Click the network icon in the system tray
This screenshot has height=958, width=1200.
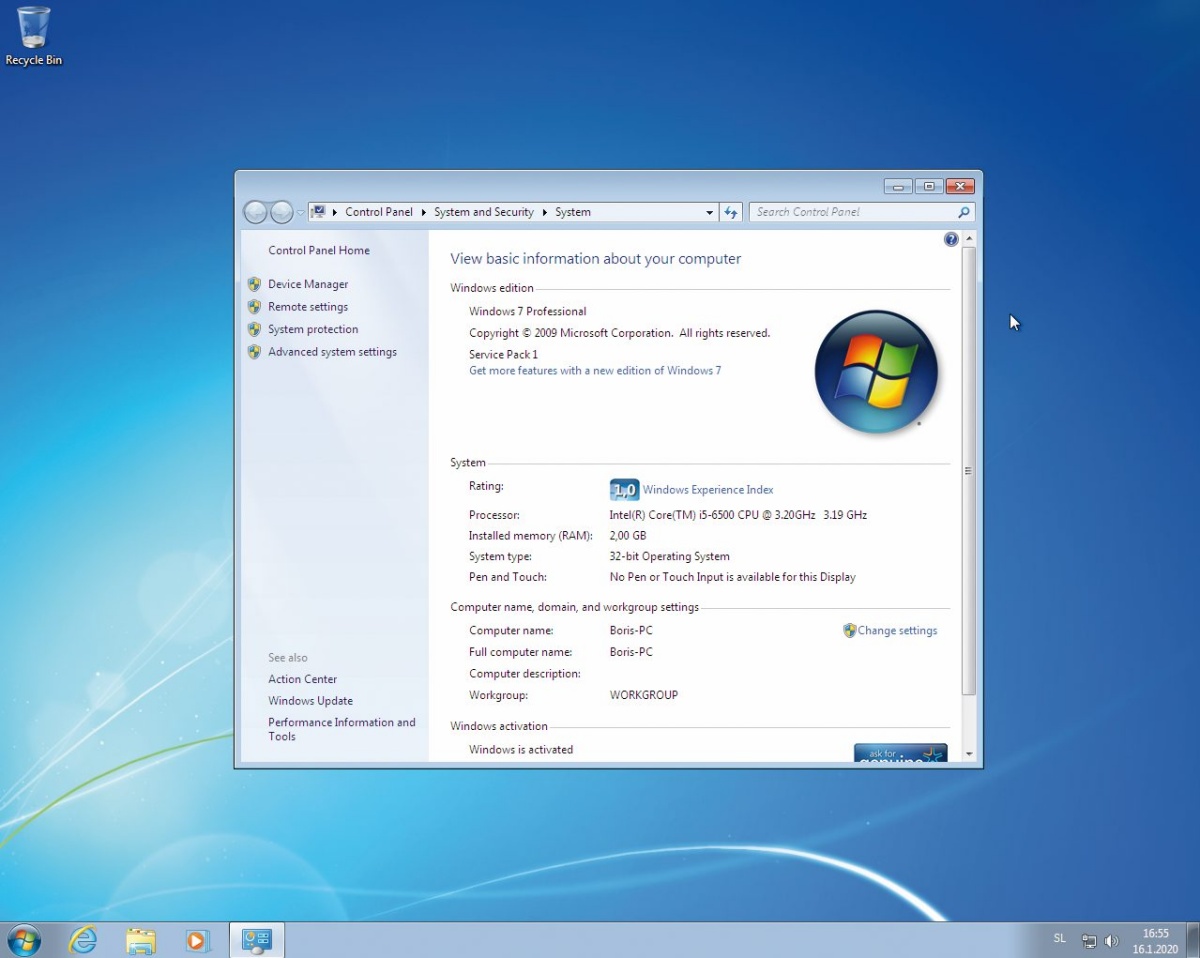point(1089,941)
